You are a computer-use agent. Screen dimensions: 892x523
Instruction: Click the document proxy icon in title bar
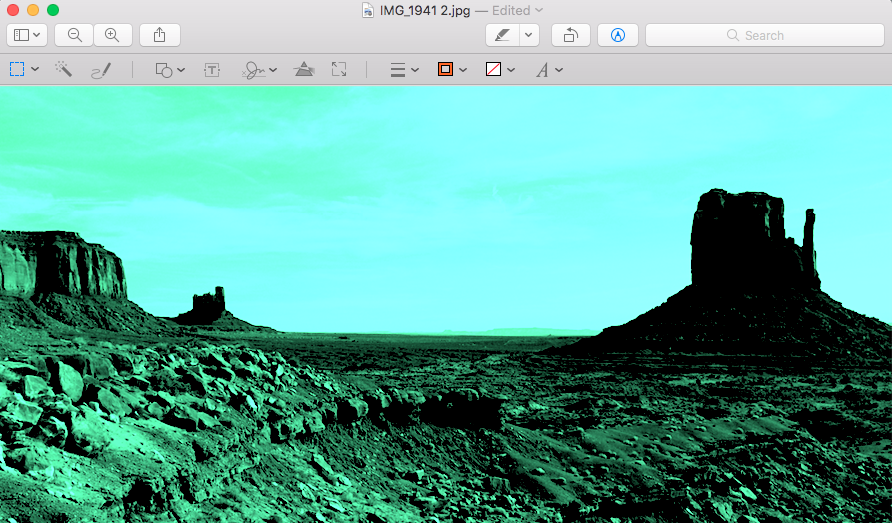[x=368, y=10]
